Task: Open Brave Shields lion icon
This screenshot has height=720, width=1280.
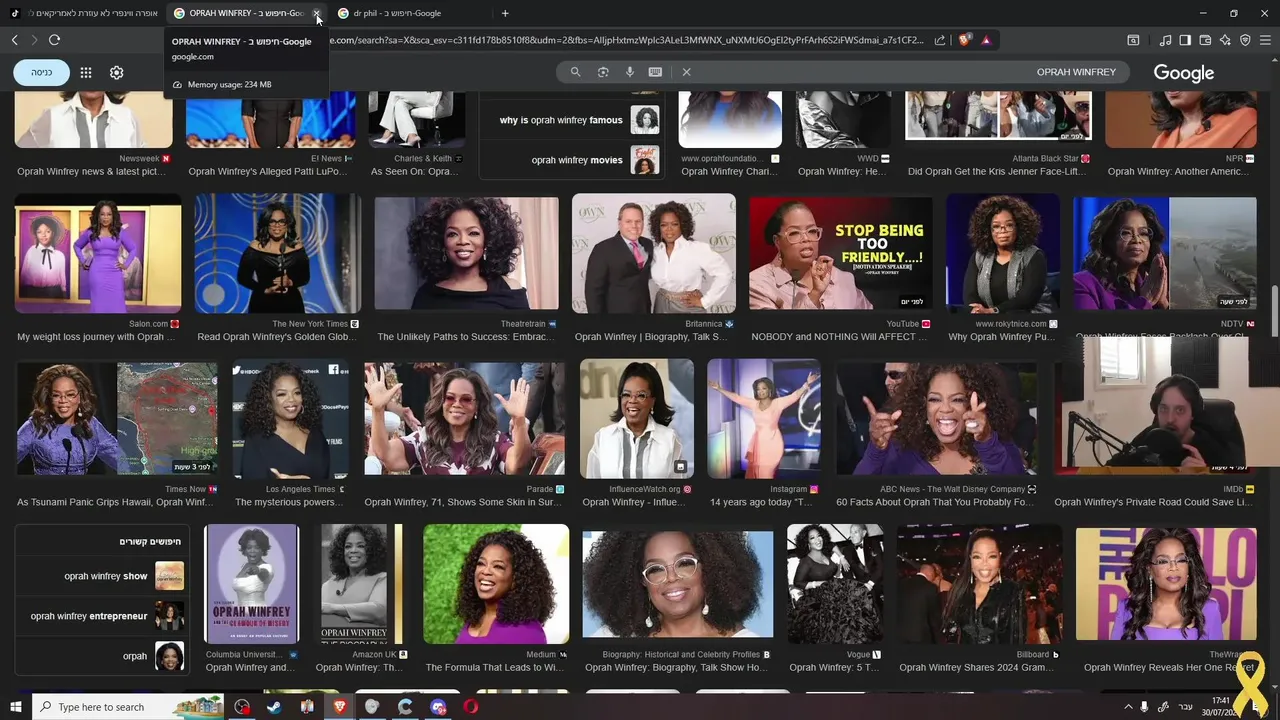Action: pyautogui.click(x=965, y=40)
